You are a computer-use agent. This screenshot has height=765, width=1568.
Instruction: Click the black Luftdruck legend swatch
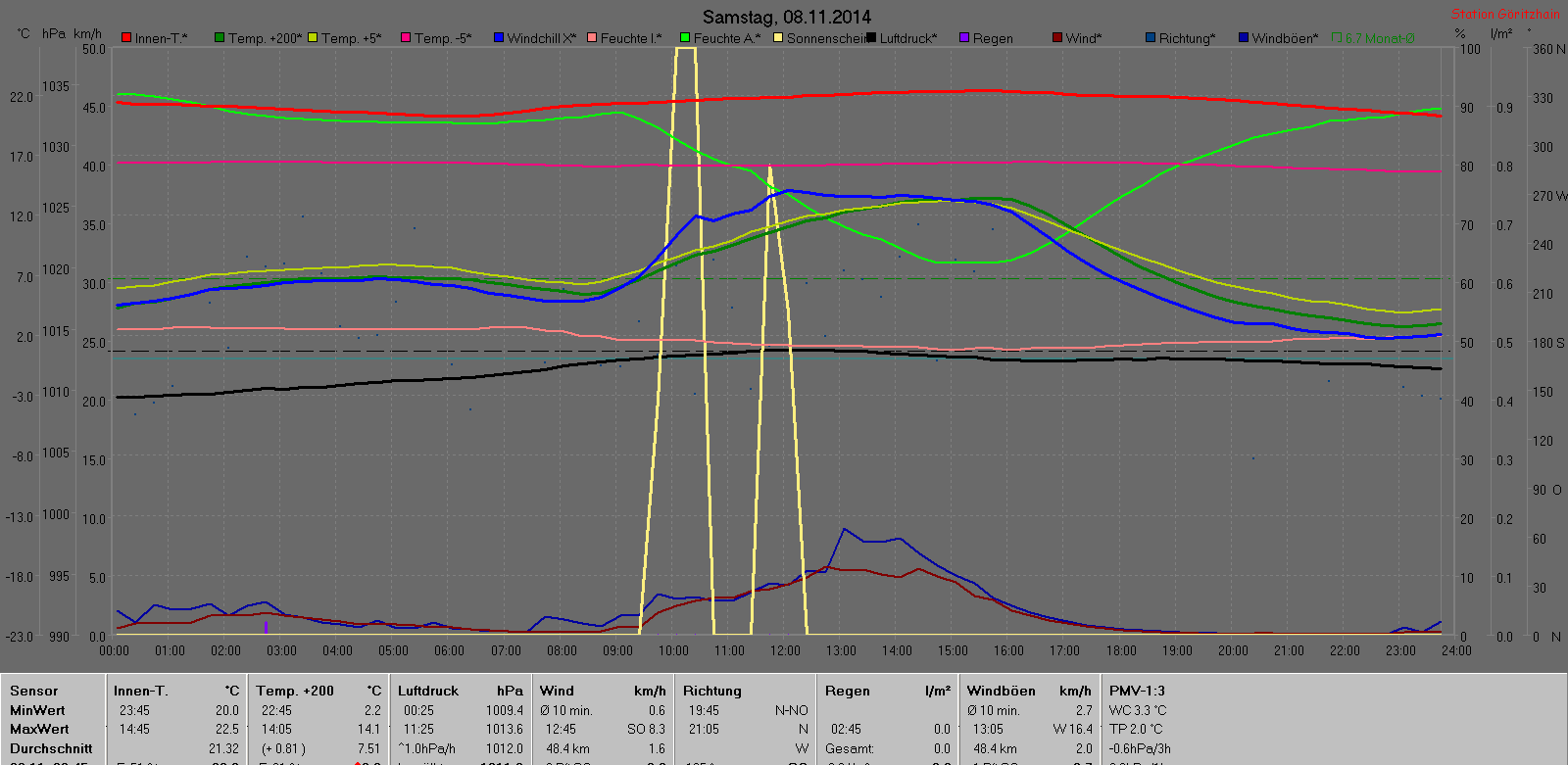[871, 38]
